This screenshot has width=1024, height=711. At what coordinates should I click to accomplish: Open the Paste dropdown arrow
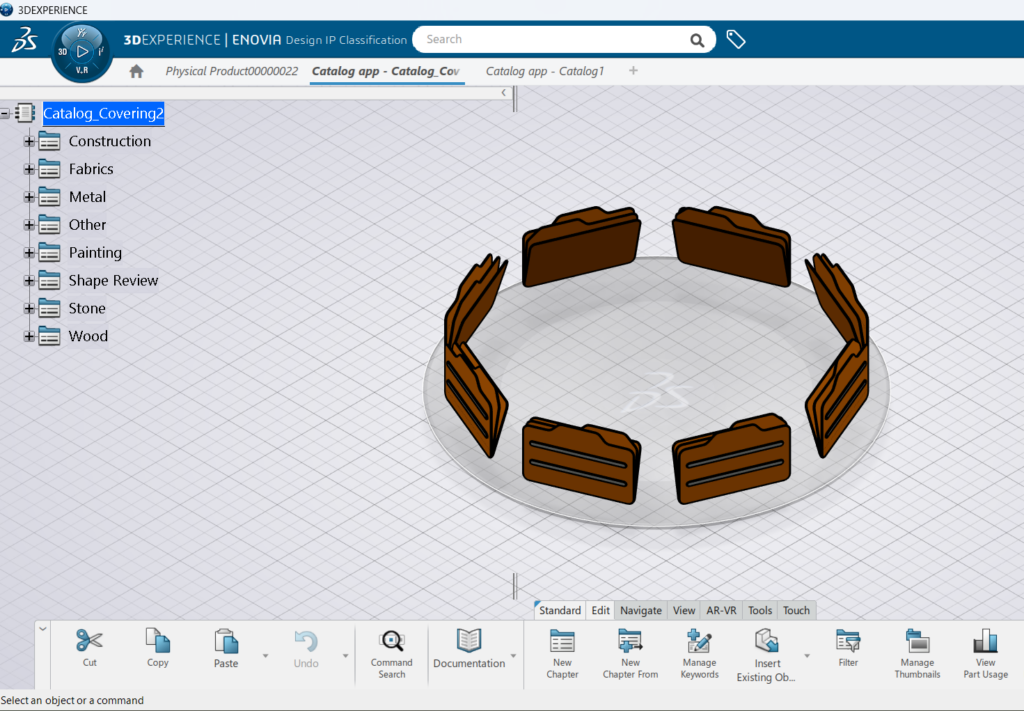click(x=265, y=656)
